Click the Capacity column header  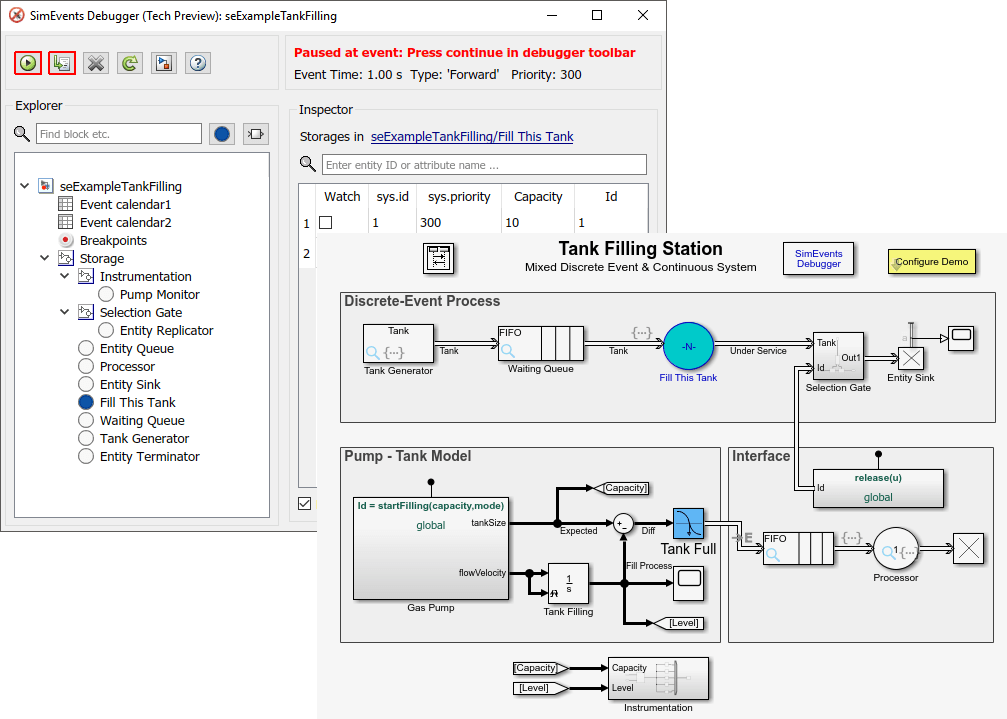coord(538,196)
